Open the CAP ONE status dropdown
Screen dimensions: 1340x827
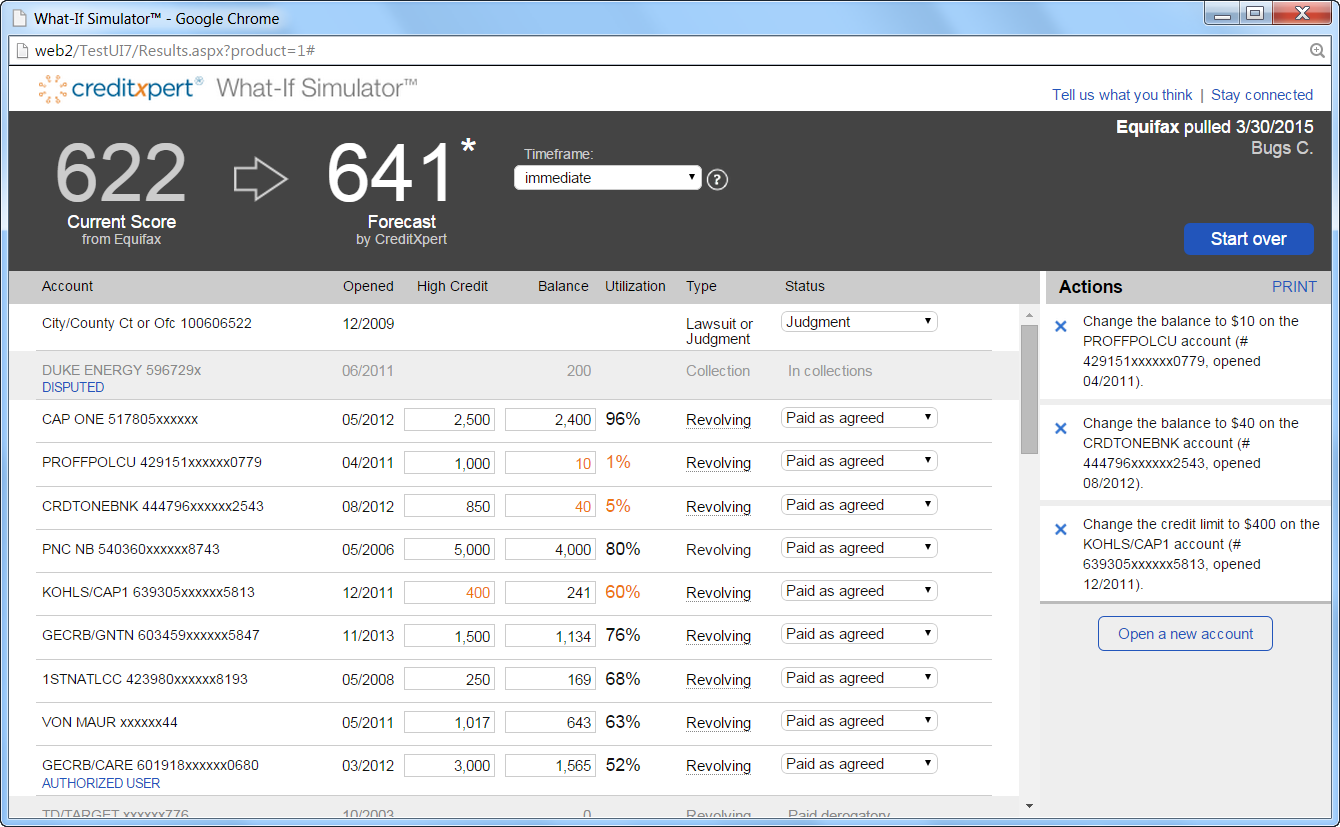(859, 418)
